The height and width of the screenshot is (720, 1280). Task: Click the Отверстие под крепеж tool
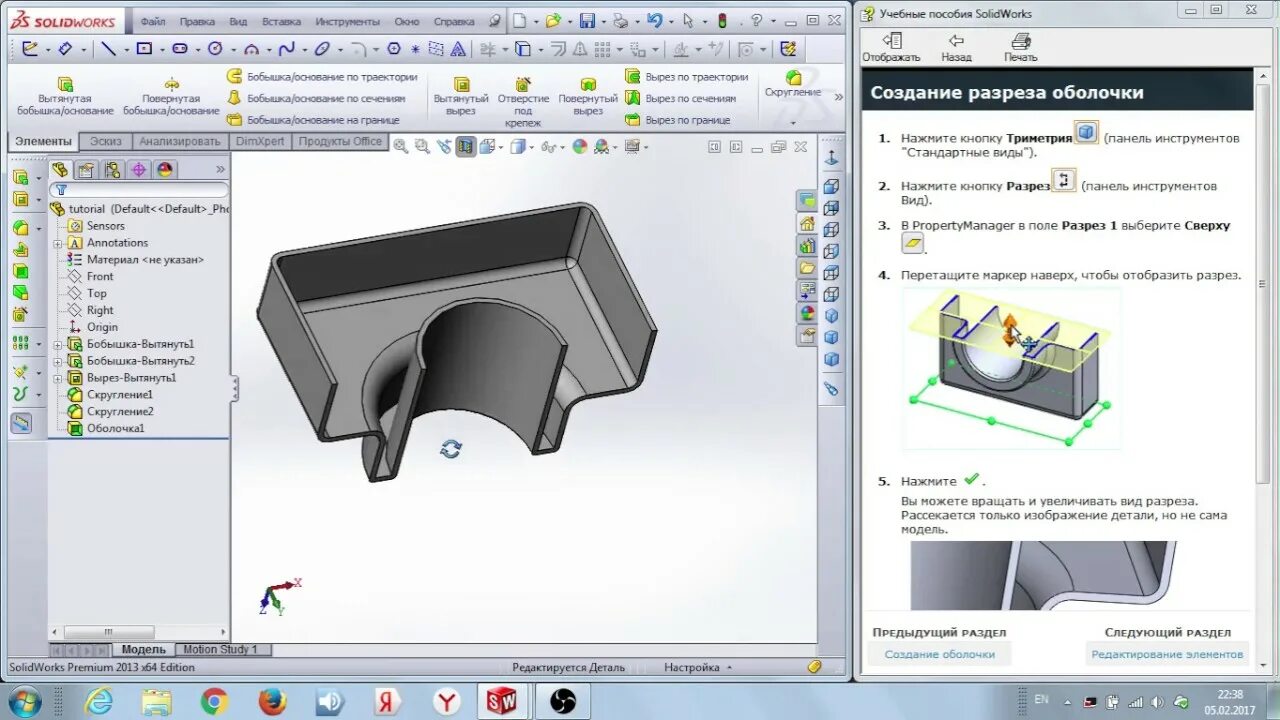tap(523, 102)
